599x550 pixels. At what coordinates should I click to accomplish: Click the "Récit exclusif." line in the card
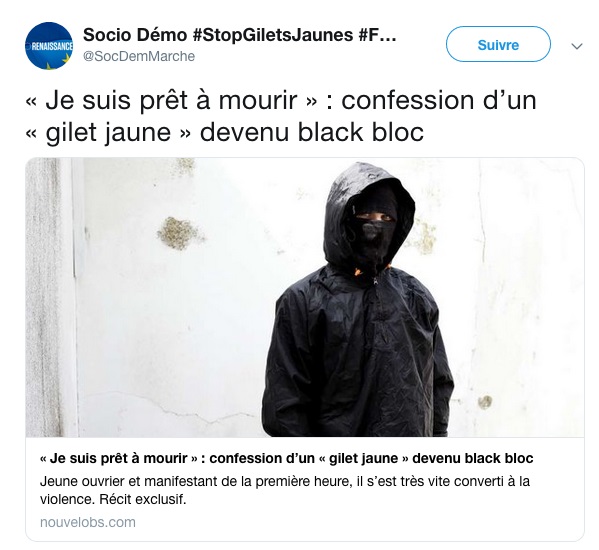tap(142, 499)
